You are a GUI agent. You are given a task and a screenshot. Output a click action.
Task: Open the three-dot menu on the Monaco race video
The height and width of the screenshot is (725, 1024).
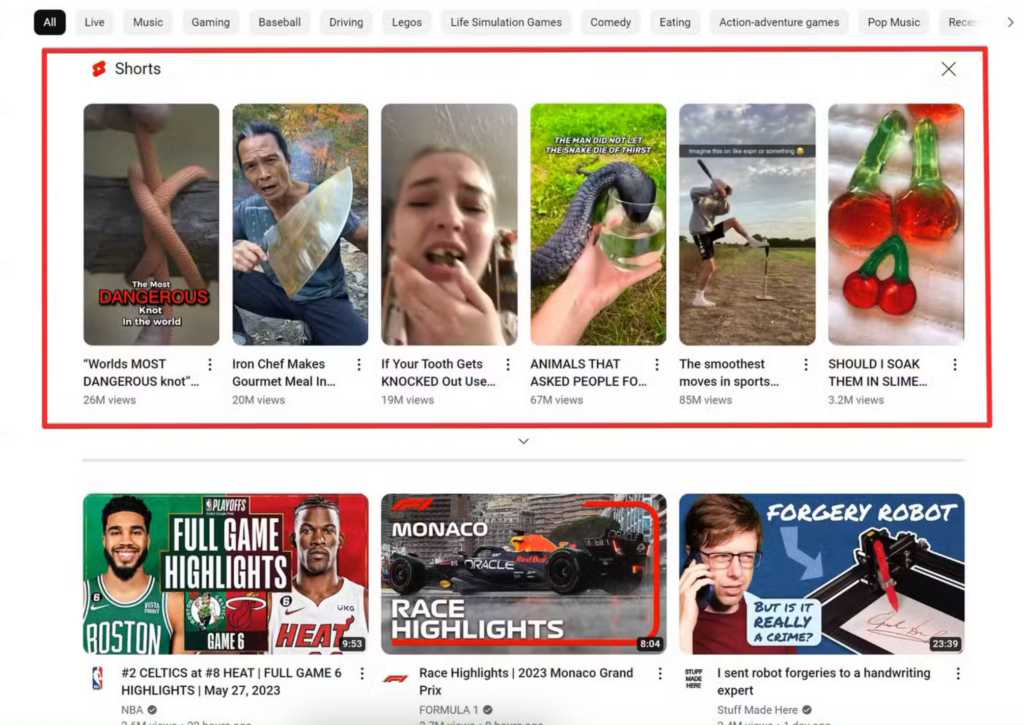[x=660, y=672]
